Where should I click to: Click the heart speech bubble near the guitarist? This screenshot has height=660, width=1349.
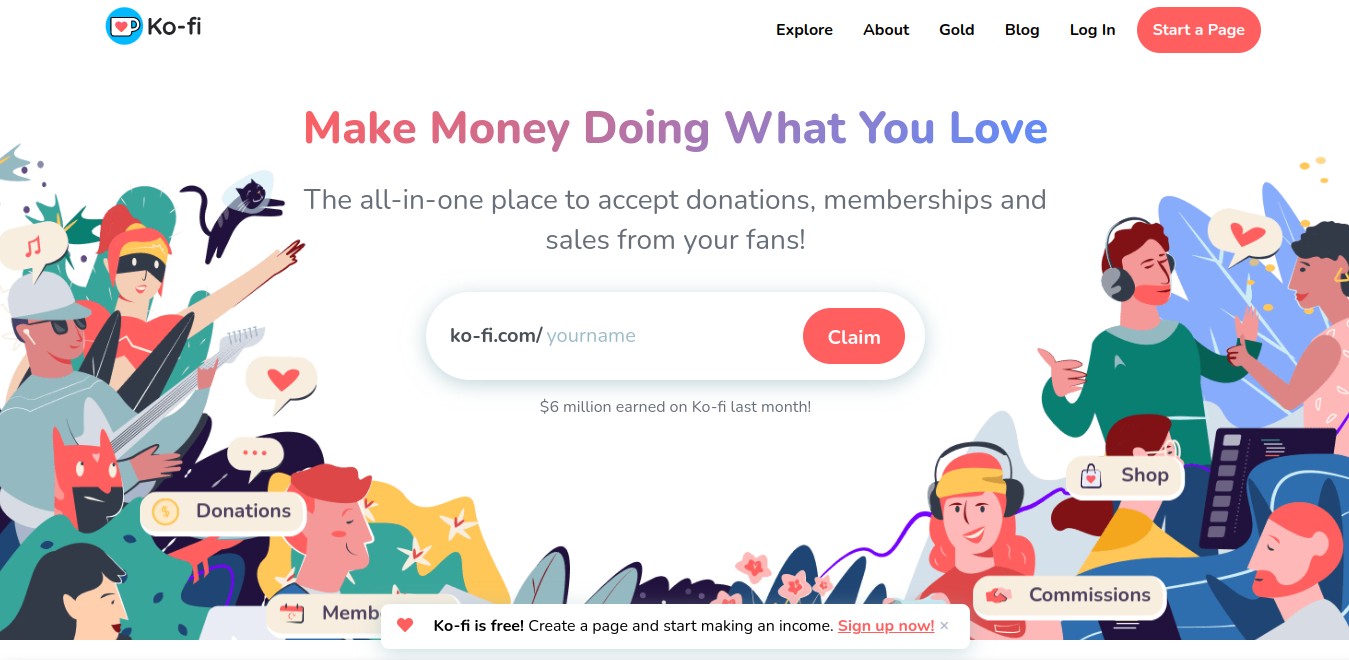point(283,381)
